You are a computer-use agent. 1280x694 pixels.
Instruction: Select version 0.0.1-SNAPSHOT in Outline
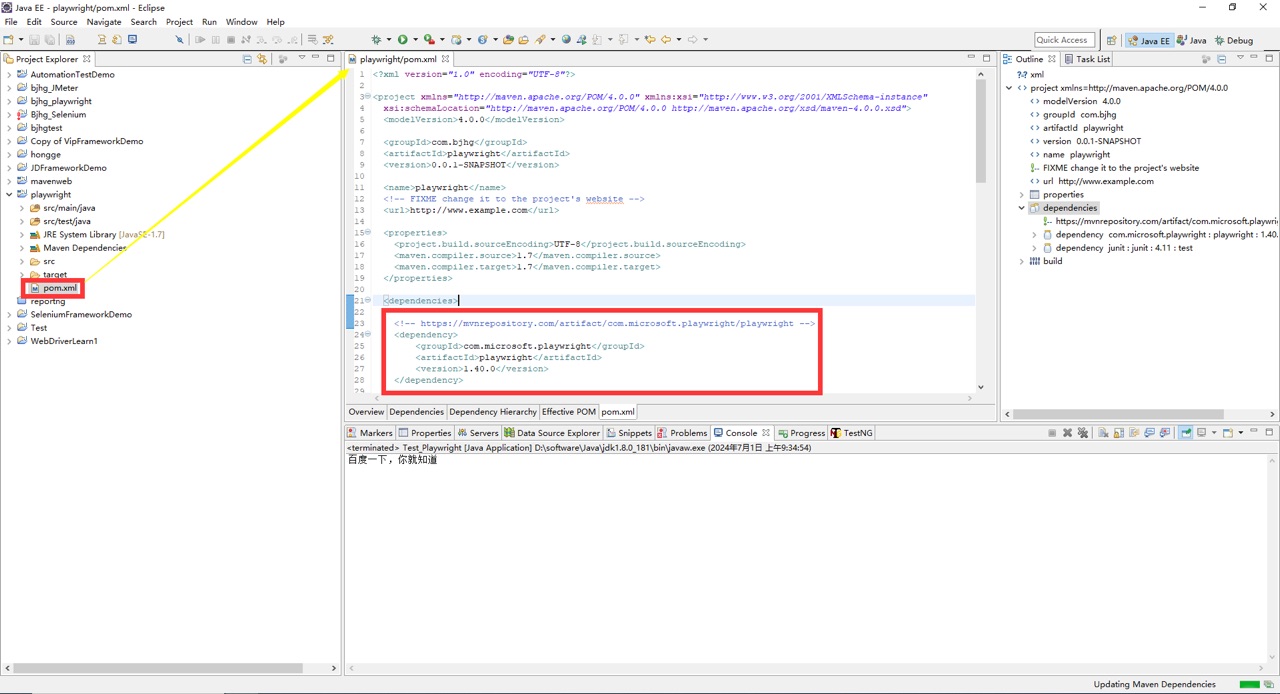(x=1092, y=141)
